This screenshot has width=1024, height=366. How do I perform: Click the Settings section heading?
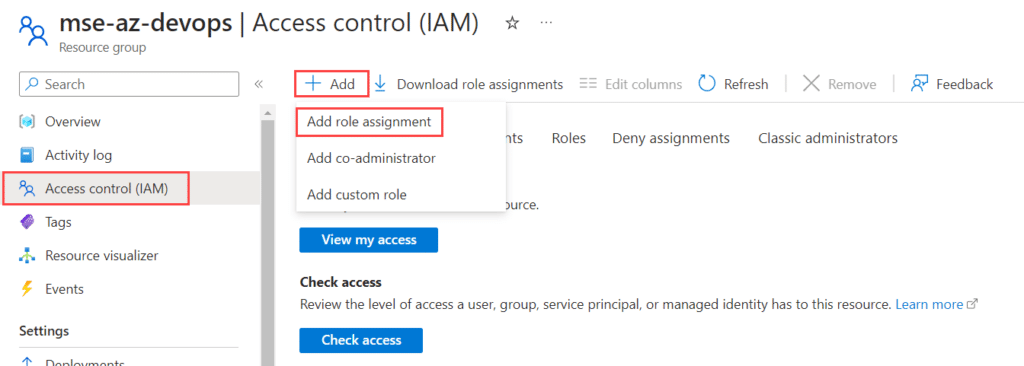[44, 331]
